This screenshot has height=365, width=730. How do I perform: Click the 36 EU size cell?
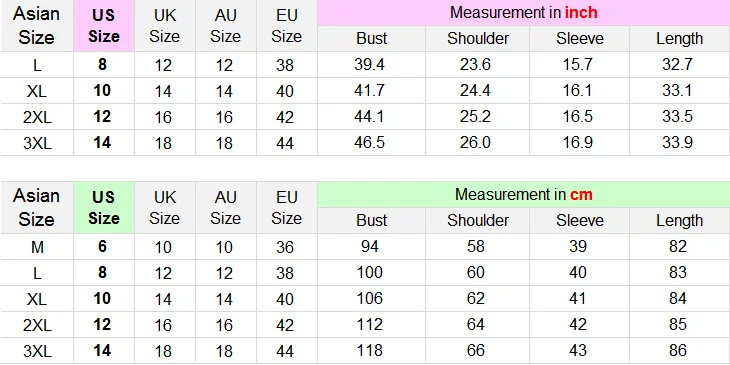click(x=284, y=247)
